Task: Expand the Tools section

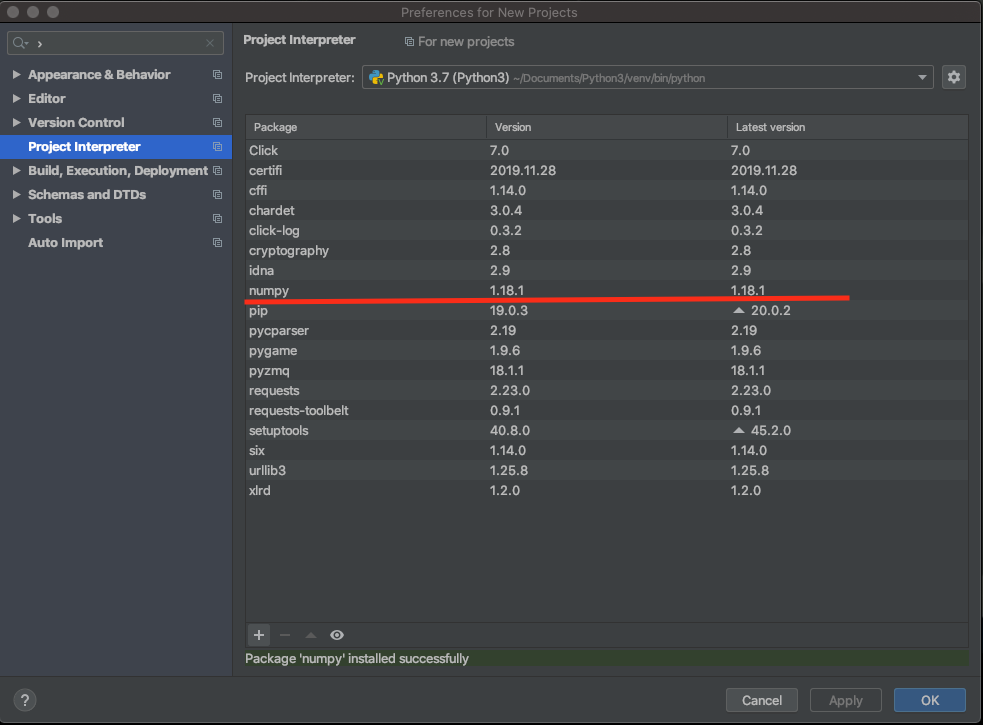Action: pos(16,218)
